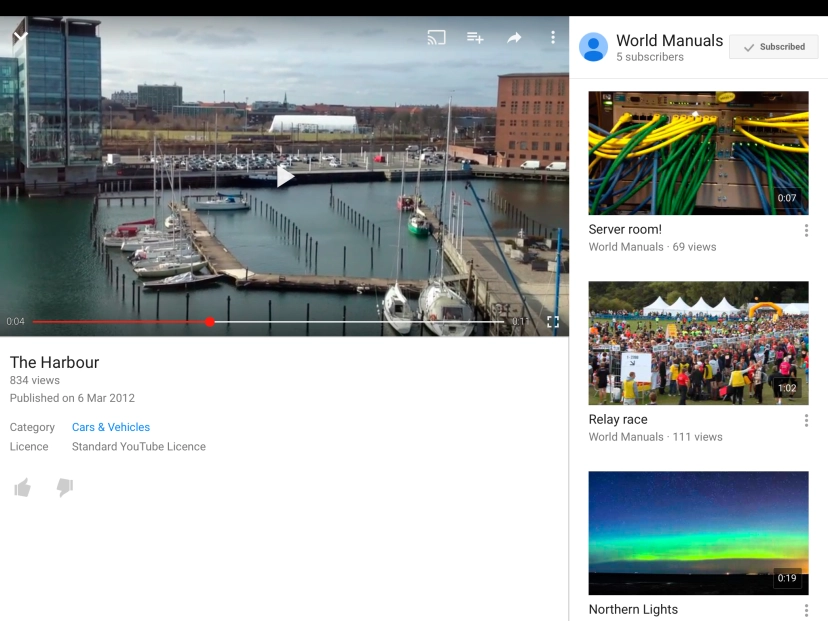Screen dimensions: 828x621
Task: Click The Harbour video title
Action: coord(54,362)
